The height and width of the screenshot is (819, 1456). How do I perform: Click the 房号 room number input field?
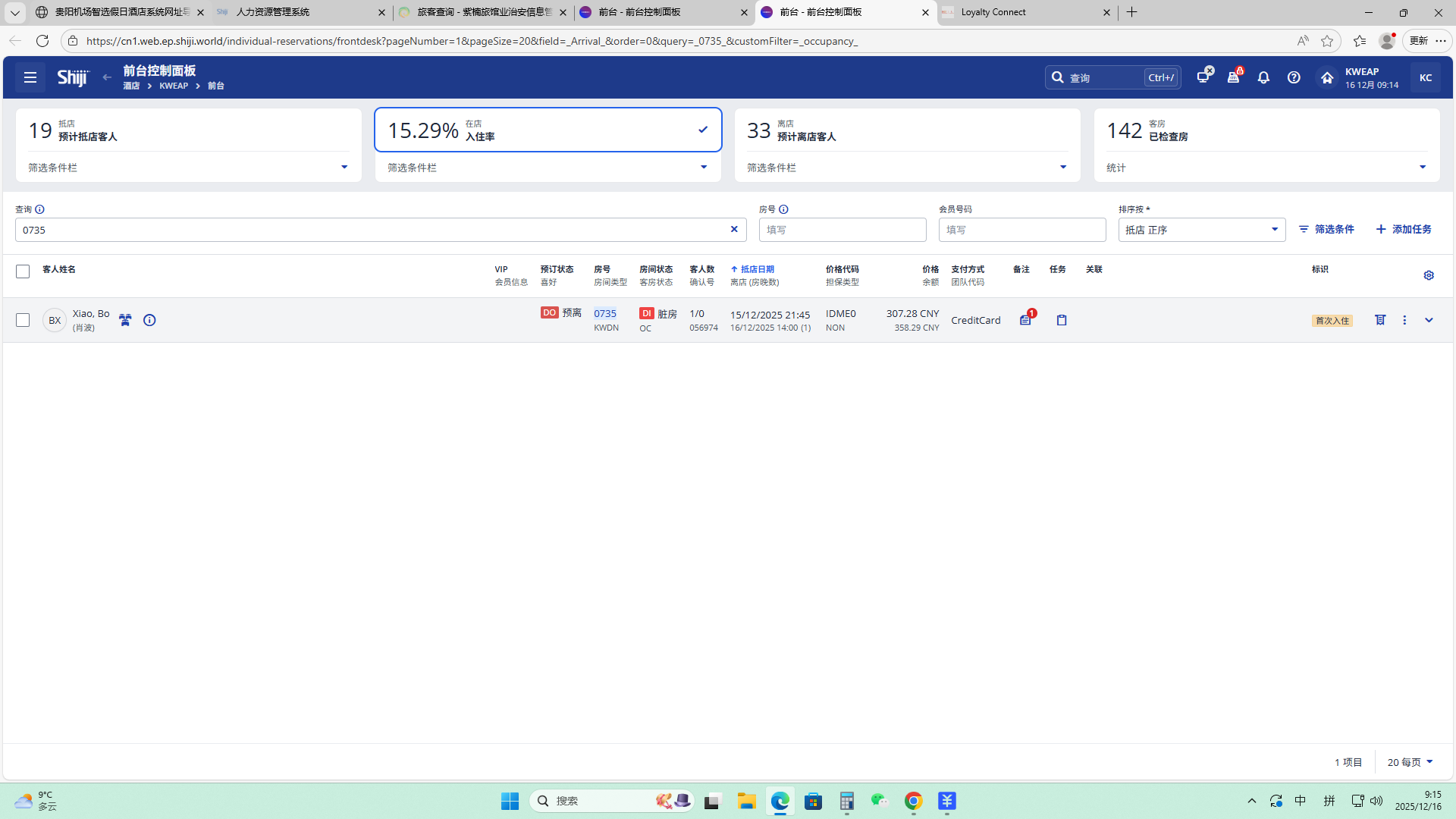pyautogui.click(x=842, y=230)
